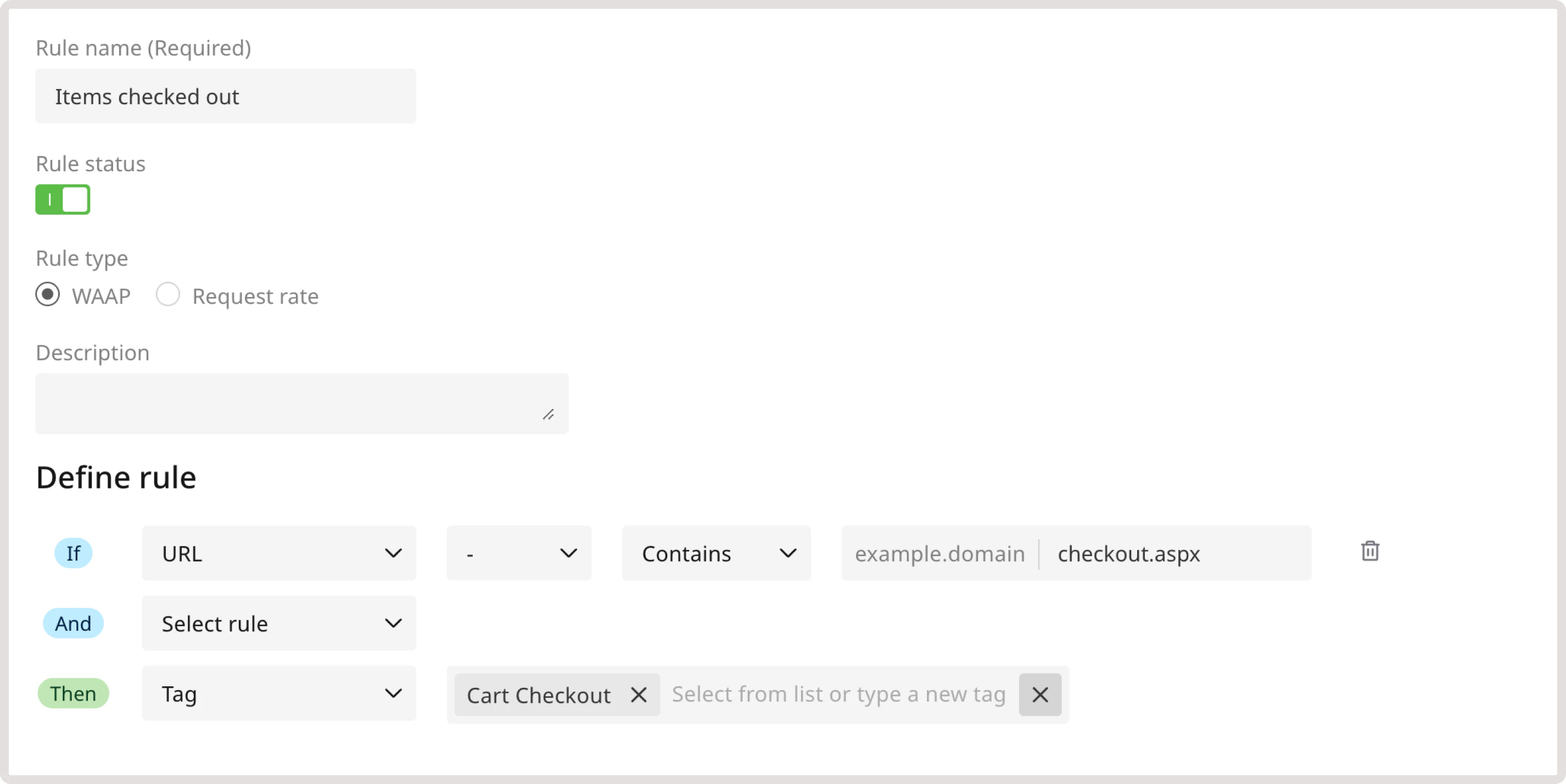
Task: Select the Request rate rule type
Action: [169, 294]
